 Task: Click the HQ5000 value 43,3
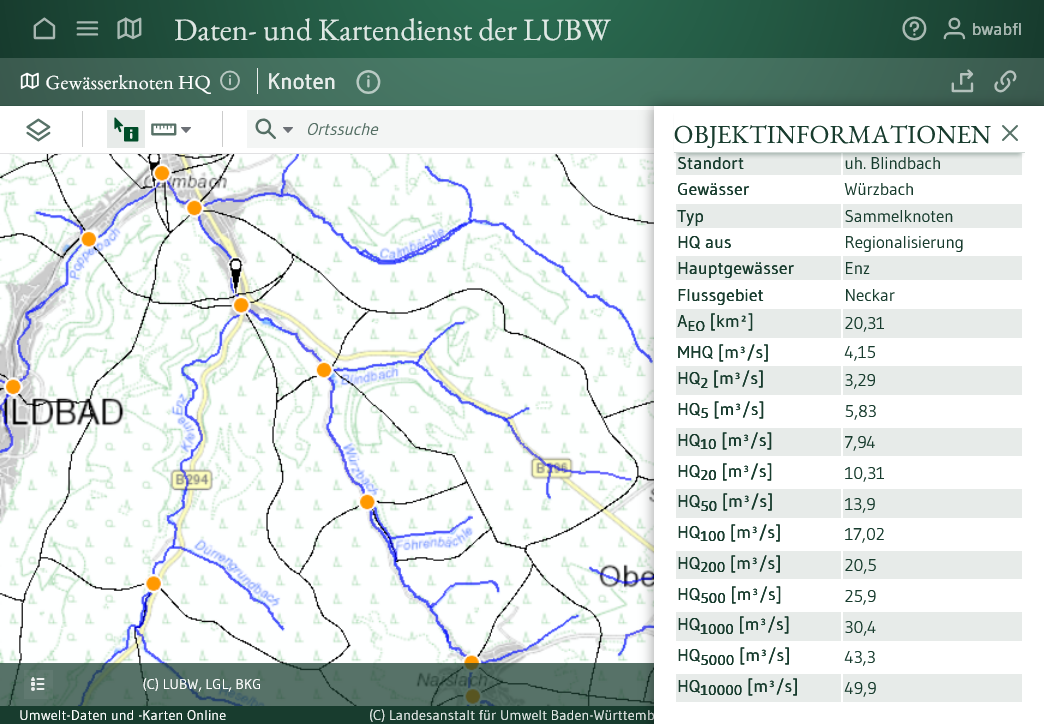[x=860, y=657]
